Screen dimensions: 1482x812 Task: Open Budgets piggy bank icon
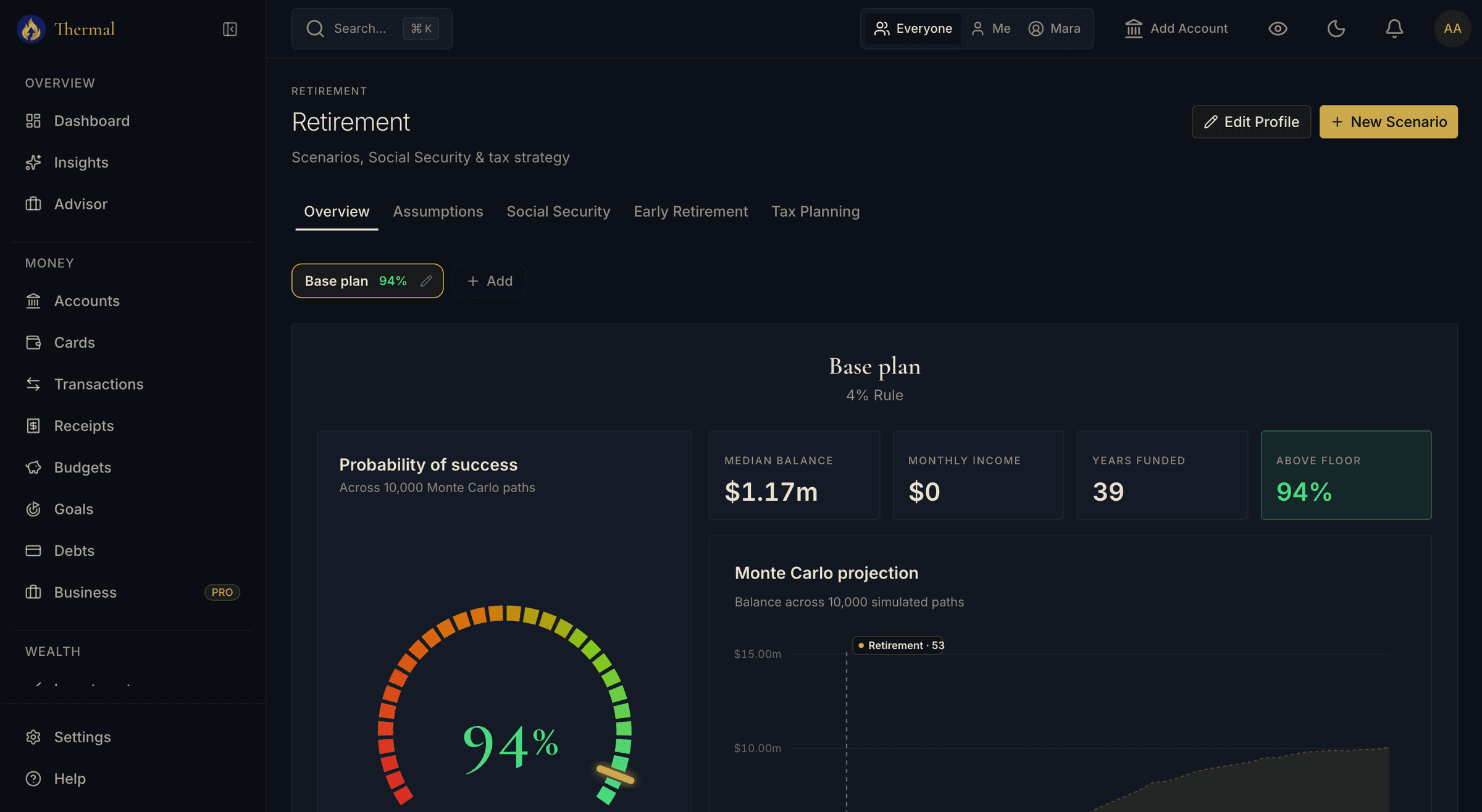(33, 467)
